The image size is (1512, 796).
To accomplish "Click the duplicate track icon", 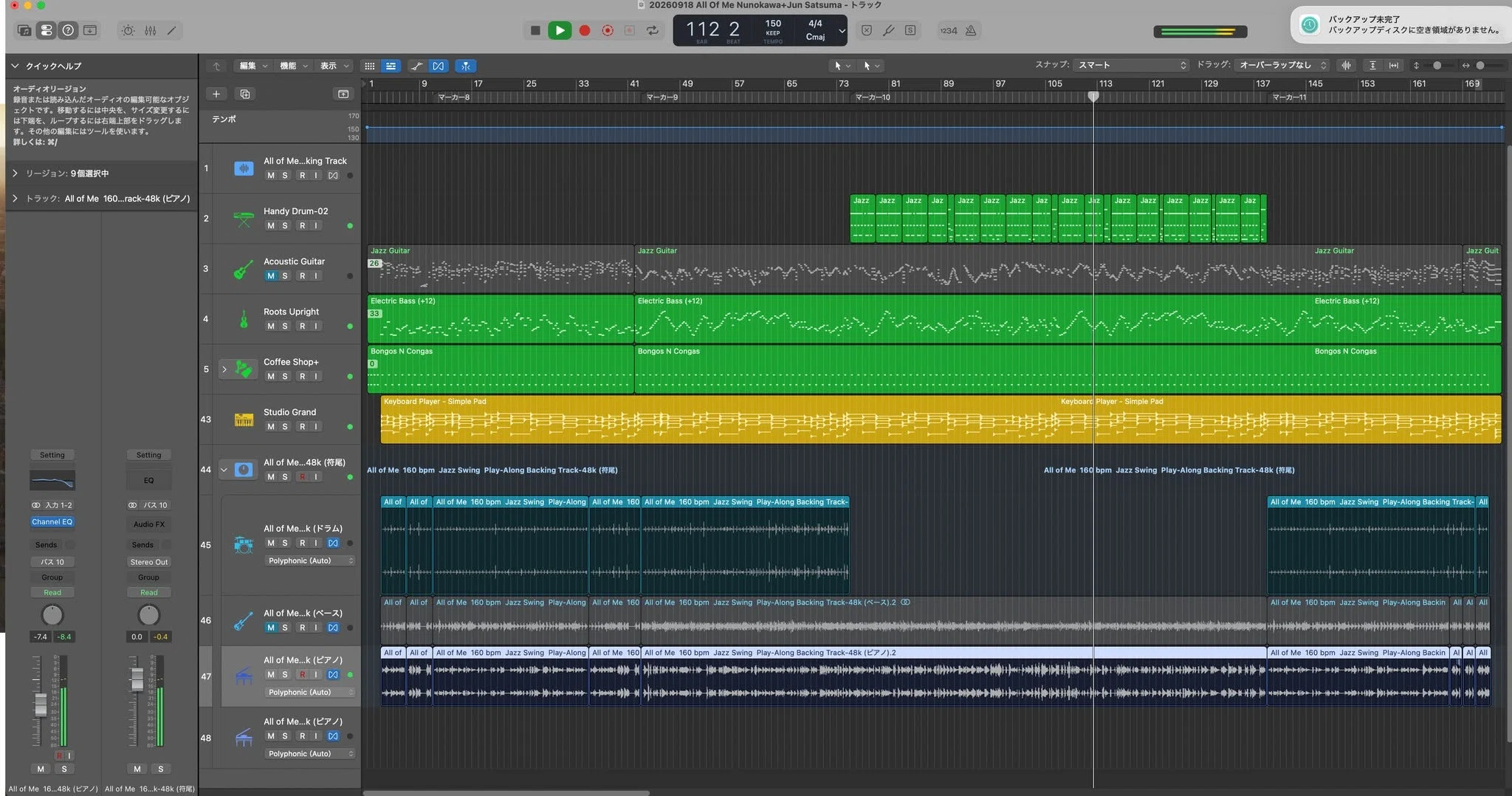I will [245, 94].
